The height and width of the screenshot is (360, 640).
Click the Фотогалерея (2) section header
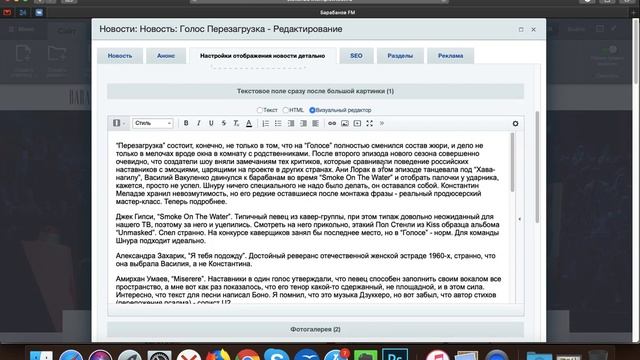[x=315, y=329]
